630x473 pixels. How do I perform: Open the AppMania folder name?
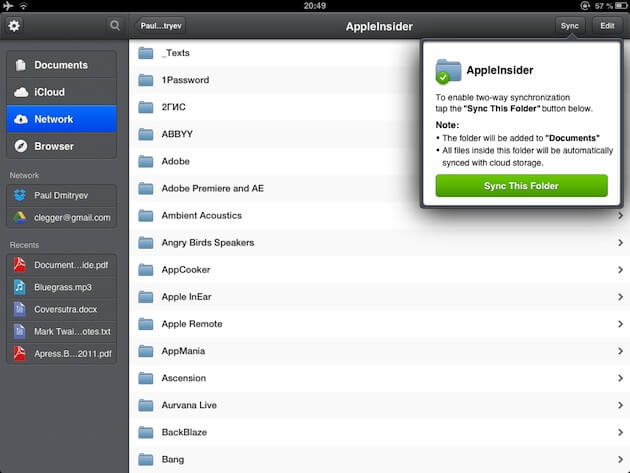[x=183, y=351]
